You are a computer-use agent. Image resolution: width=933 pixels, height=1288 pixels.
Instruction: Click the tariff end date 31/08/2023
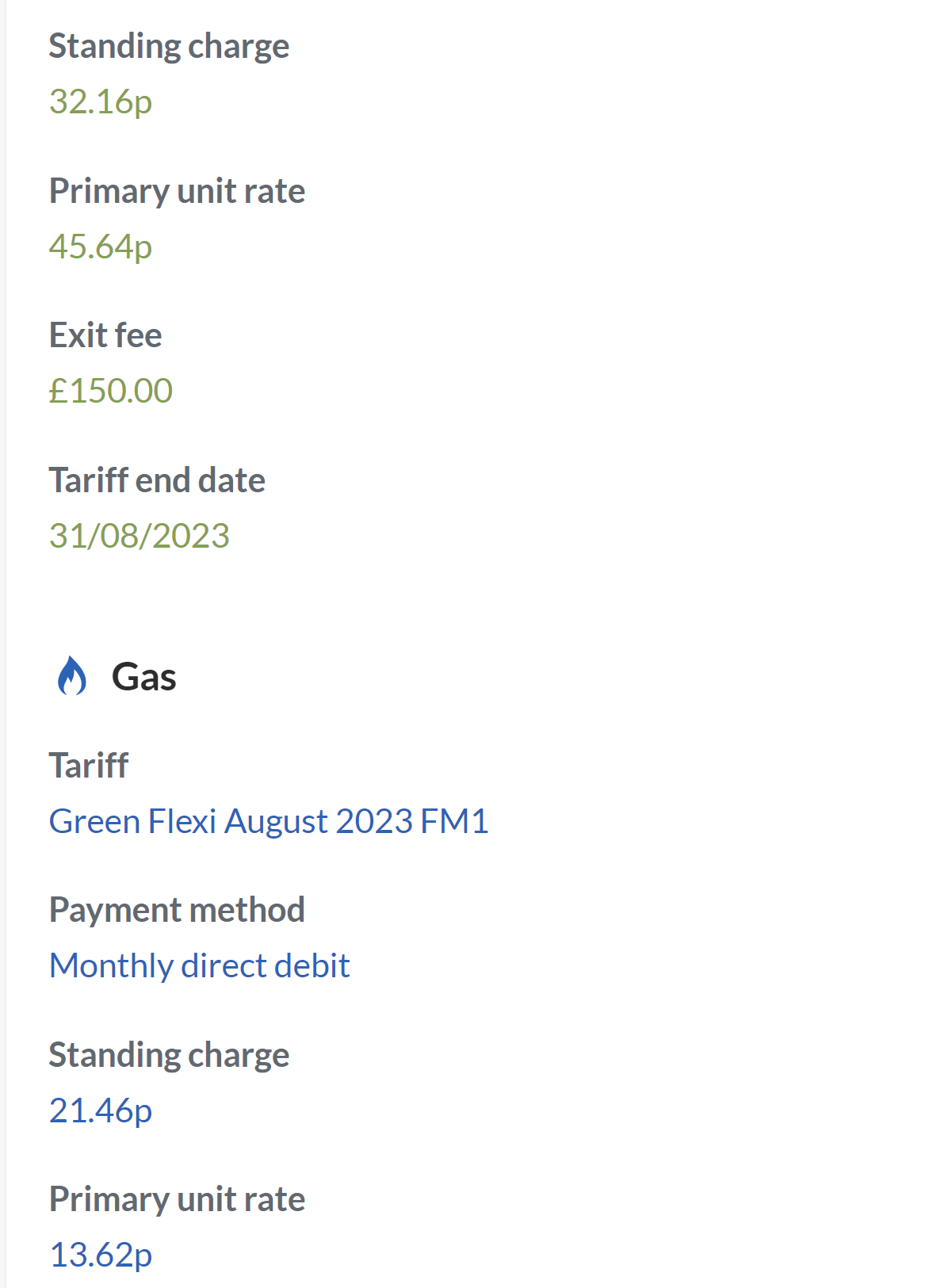pos(140,536)
